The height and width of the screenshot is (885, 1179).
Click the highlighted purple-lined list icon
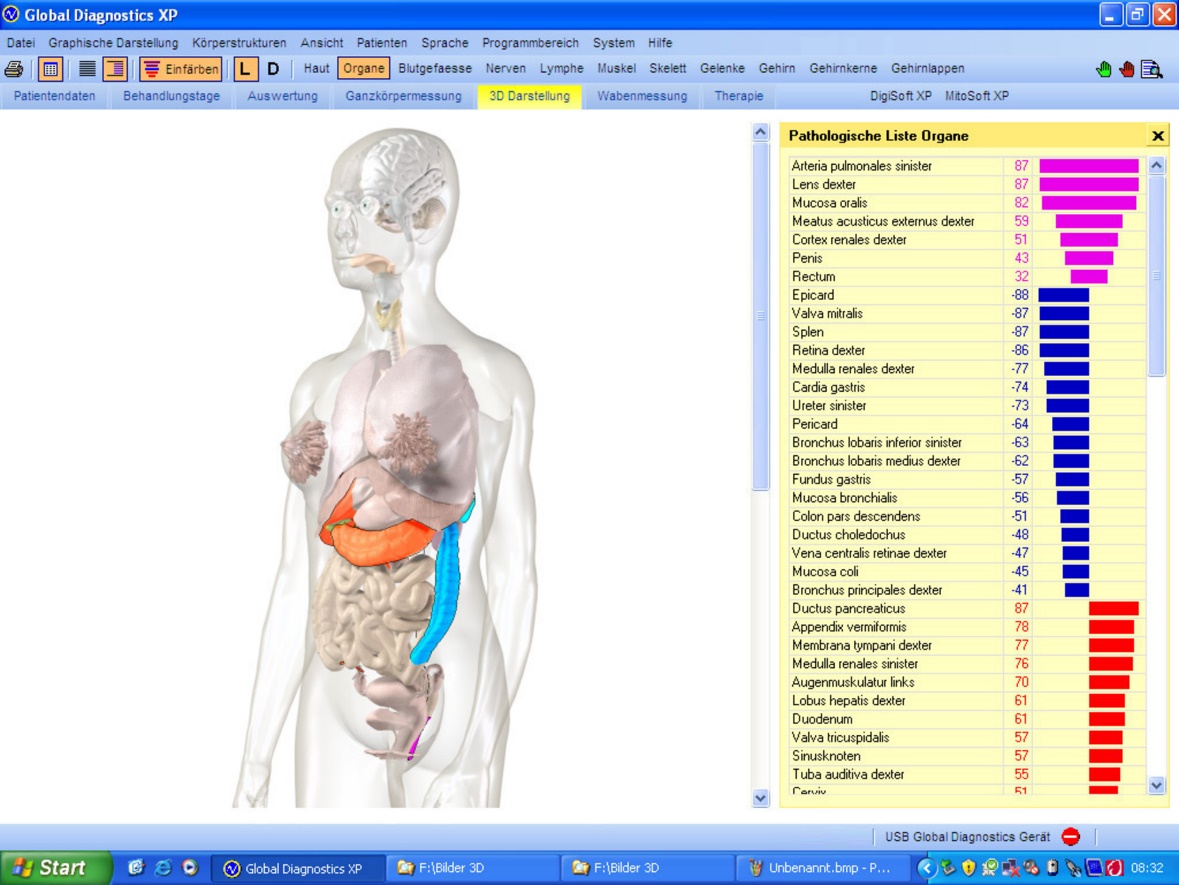(115, 69)
